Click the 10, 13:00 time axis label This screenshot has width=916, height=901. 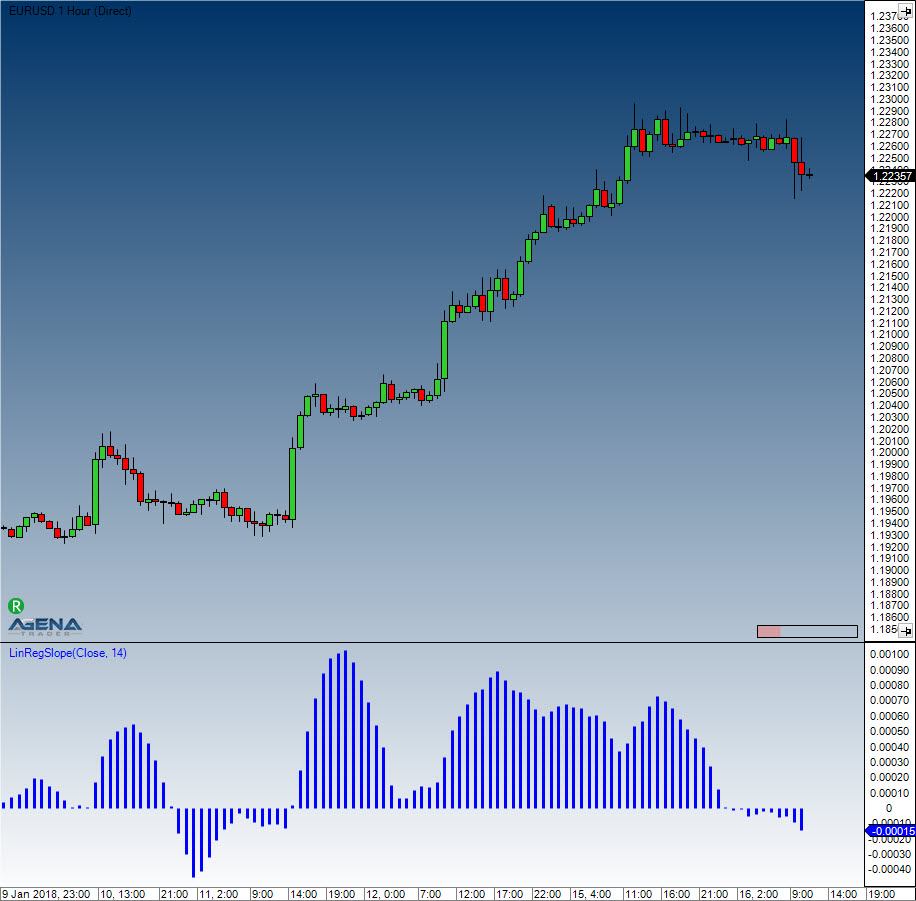tap(122, 893)
